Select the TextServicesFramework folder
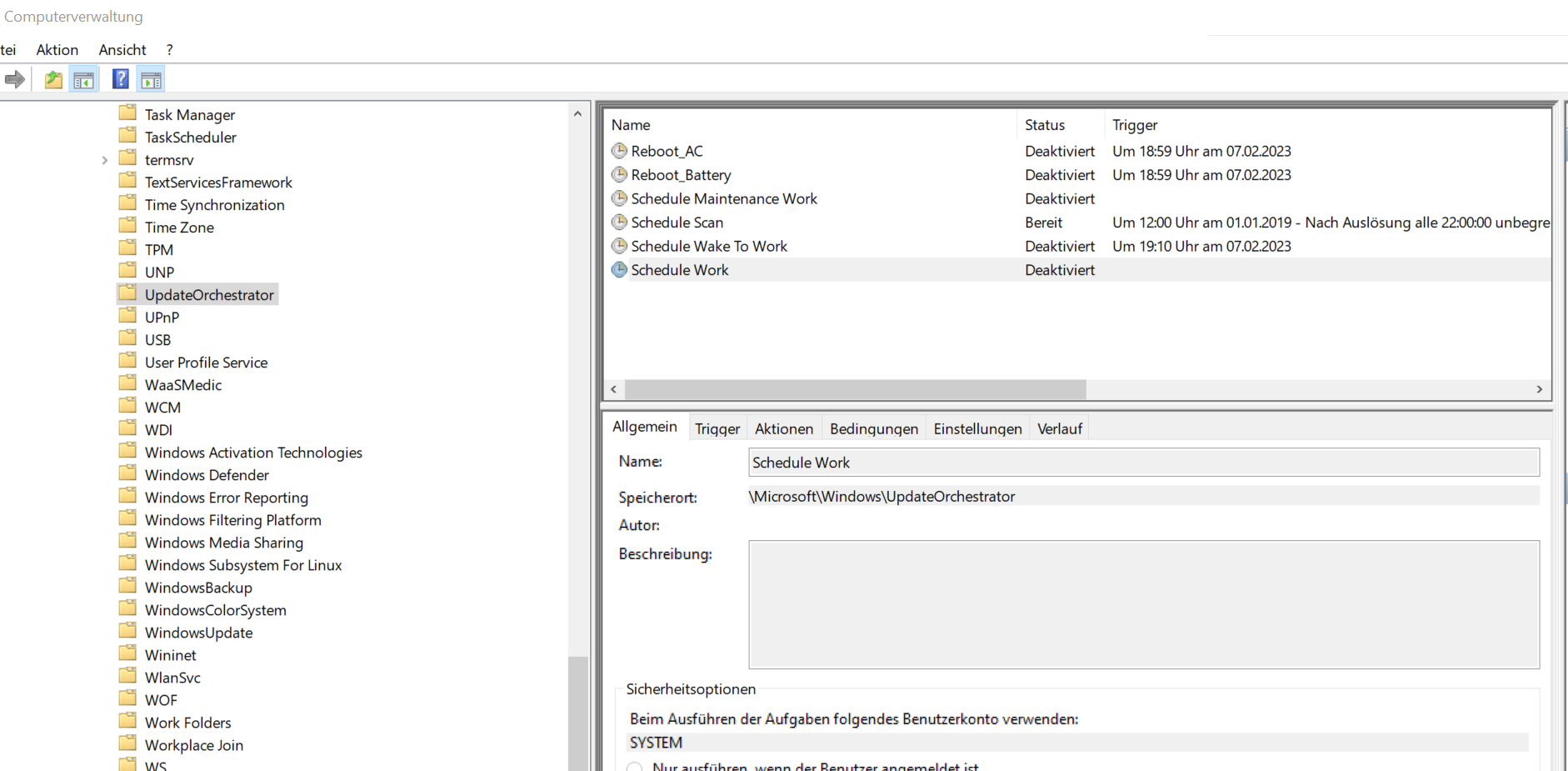Viewport: 1568px width, 771px height. [x=218, y=183]
